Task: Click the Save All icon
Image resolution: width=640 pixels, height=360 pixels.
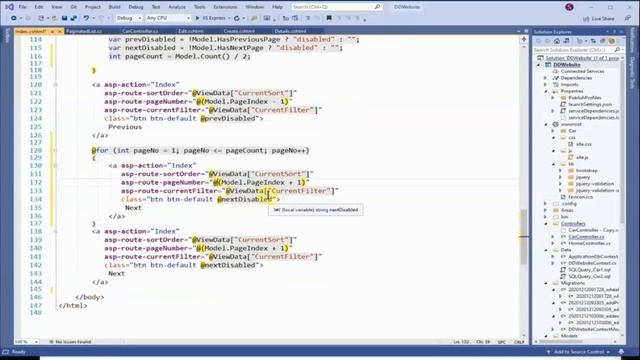Action: point(73,18)
